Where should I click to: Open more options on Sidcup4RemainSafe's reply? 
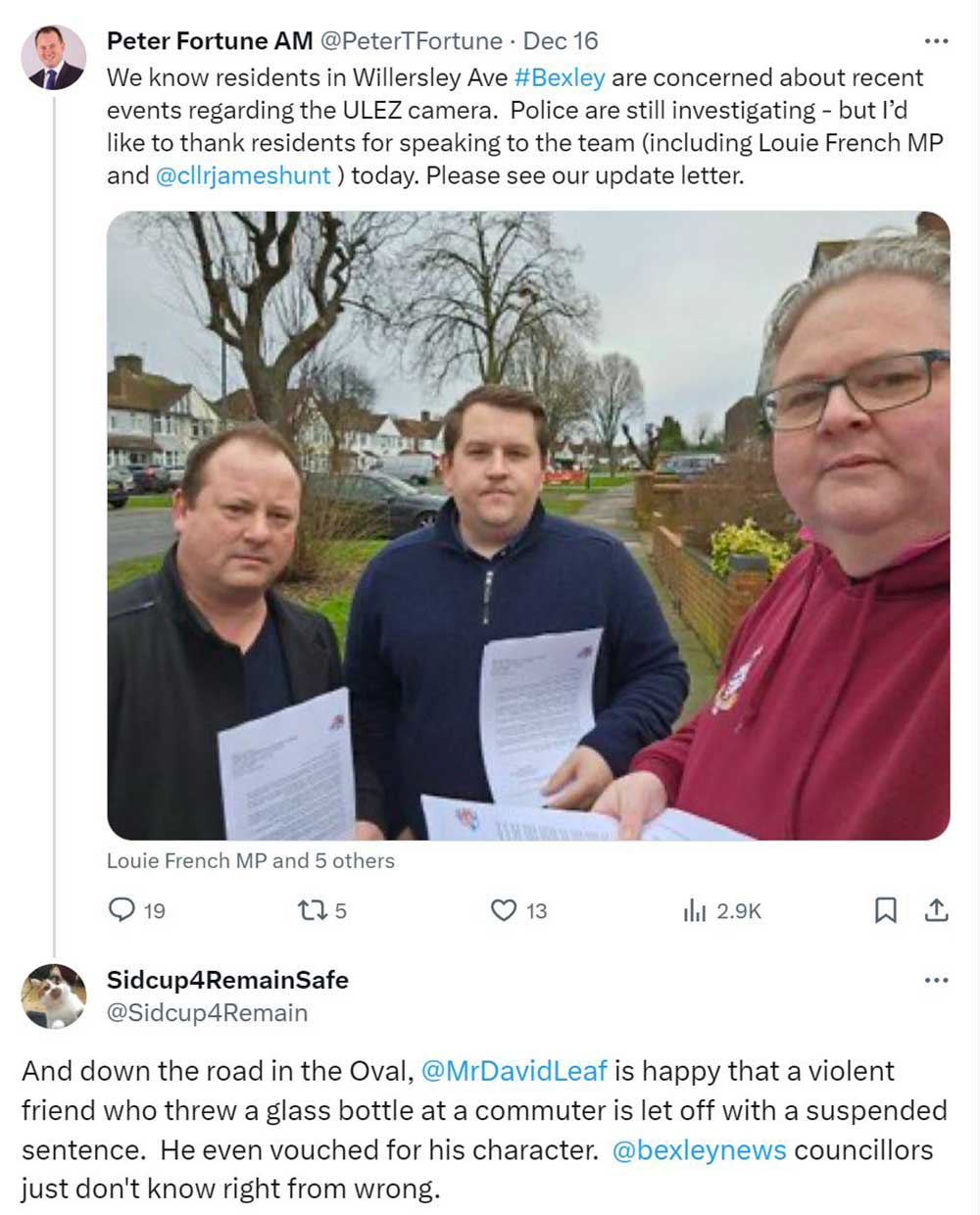coord(936,980)
